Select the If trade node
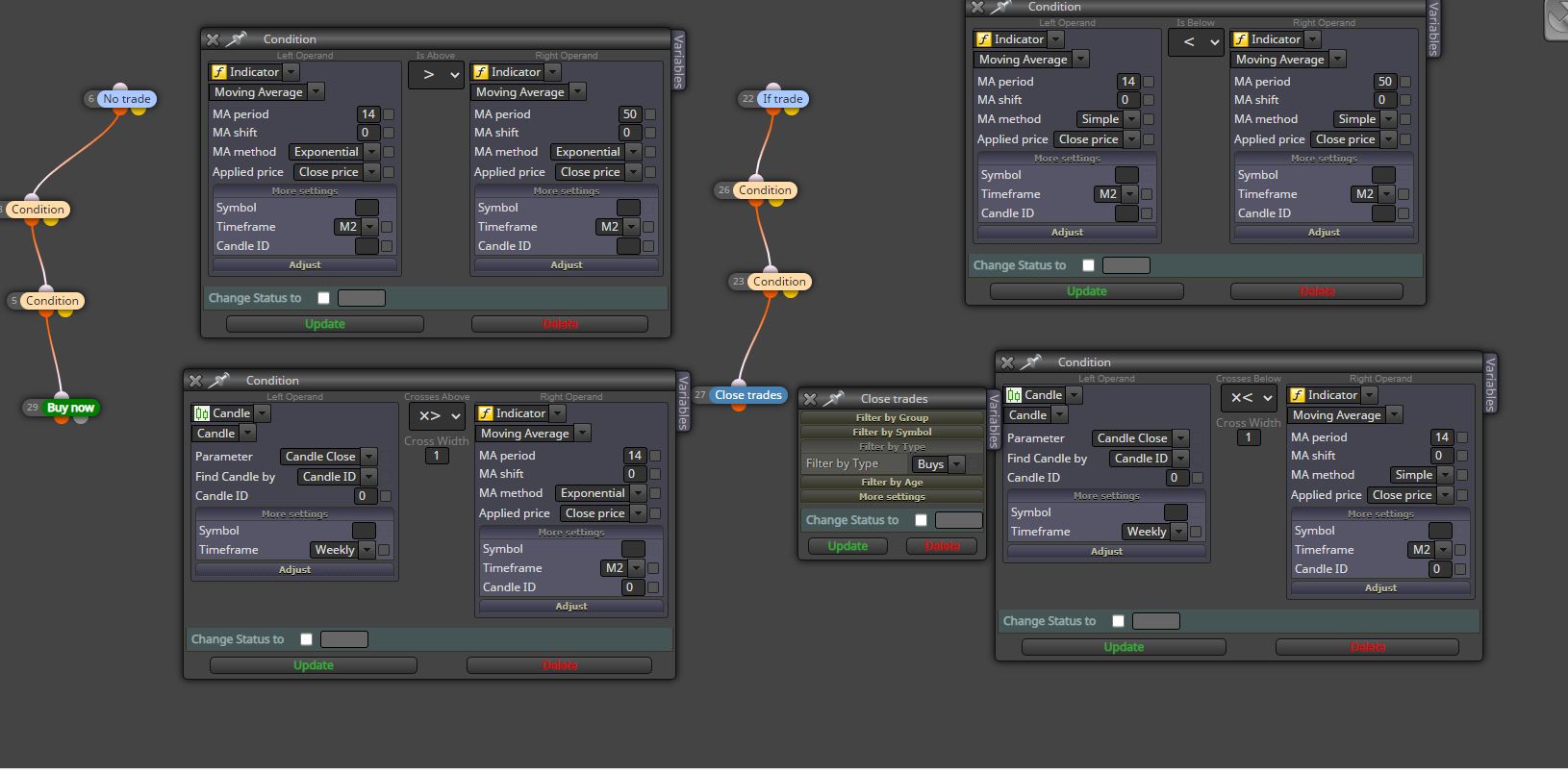This screenshot has width=1568, height=772. point(782,99)
